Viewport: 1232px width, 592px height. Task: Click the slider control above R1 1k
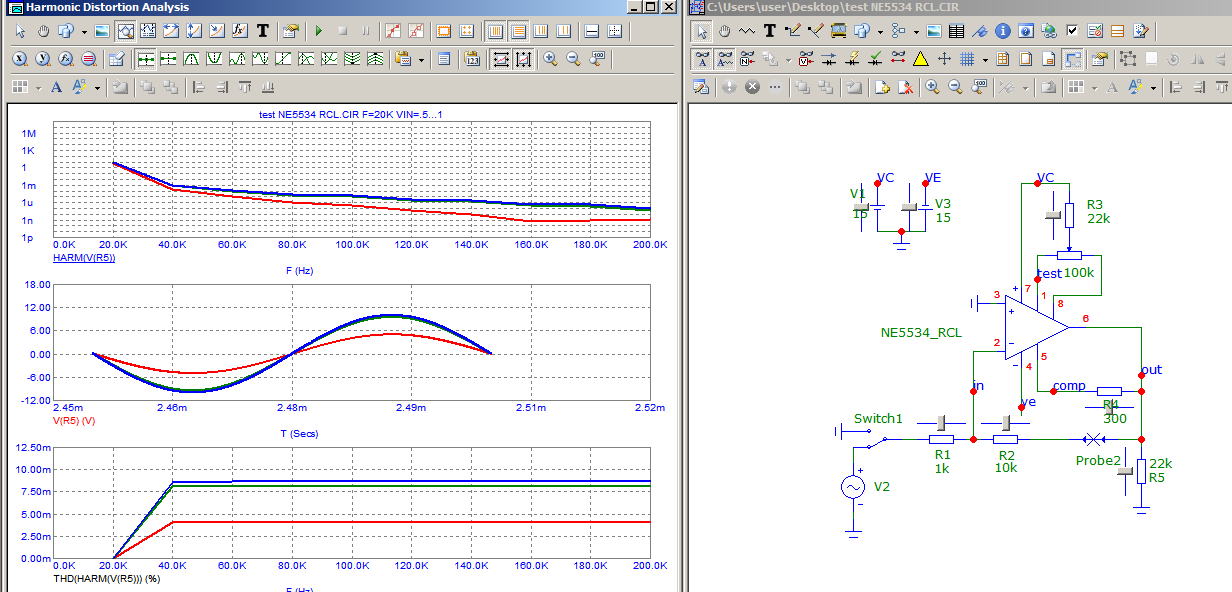[940, 422]
